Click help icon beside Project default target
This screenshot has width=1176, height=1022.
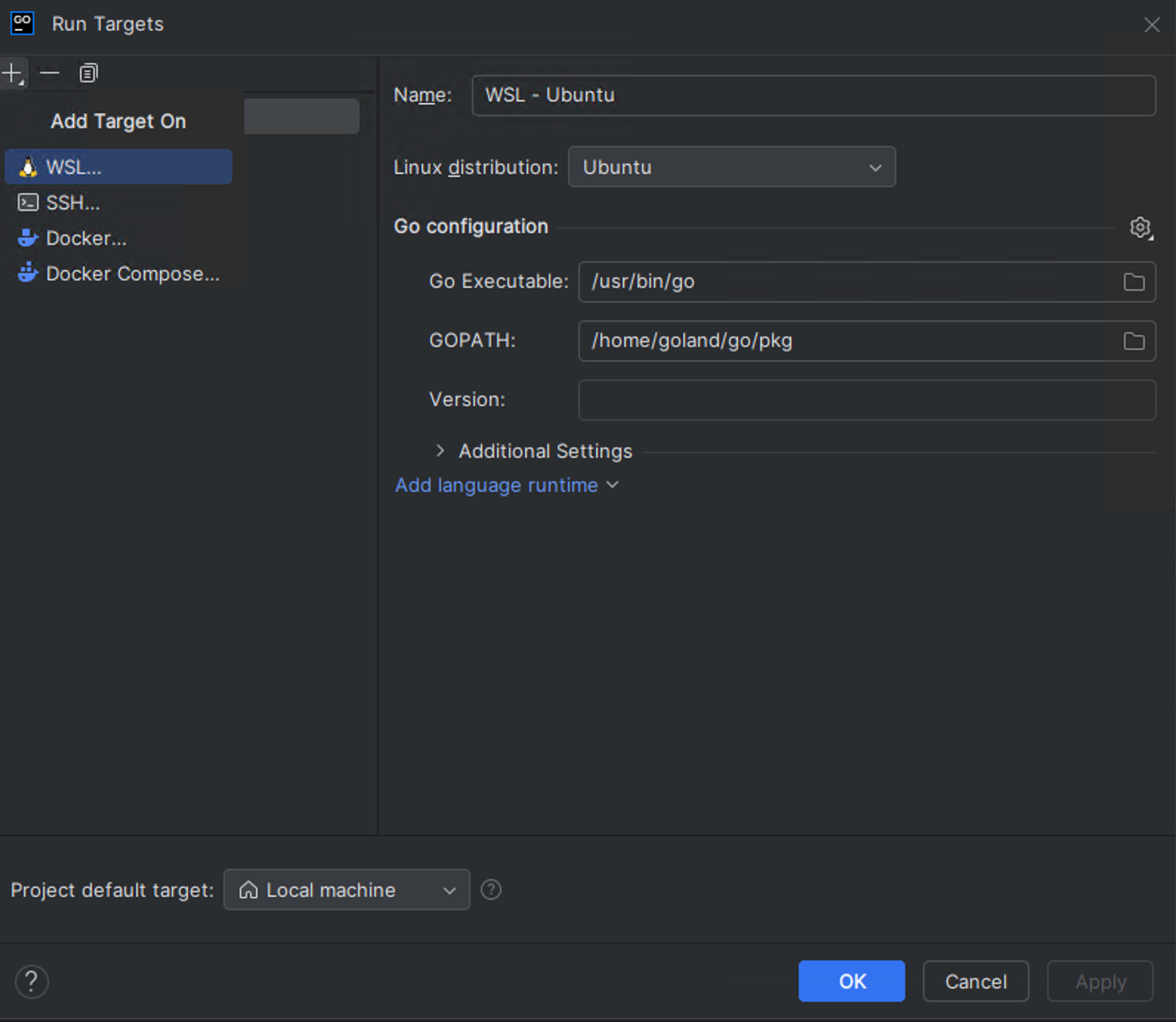click(x=490, y=890)
